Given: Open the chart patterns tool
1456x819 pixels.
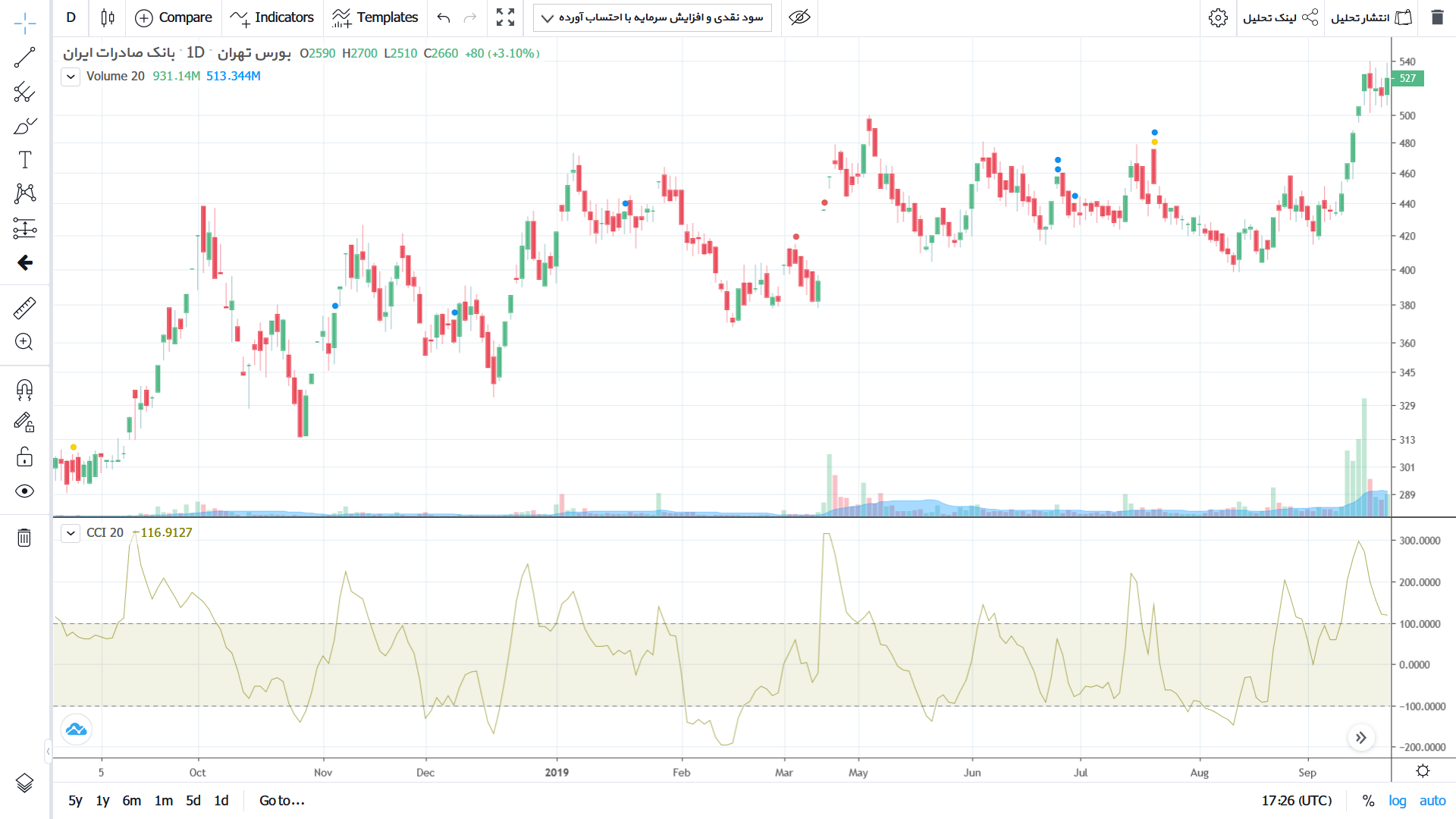Looking at the screenshot, I should (x=25, y=193).
